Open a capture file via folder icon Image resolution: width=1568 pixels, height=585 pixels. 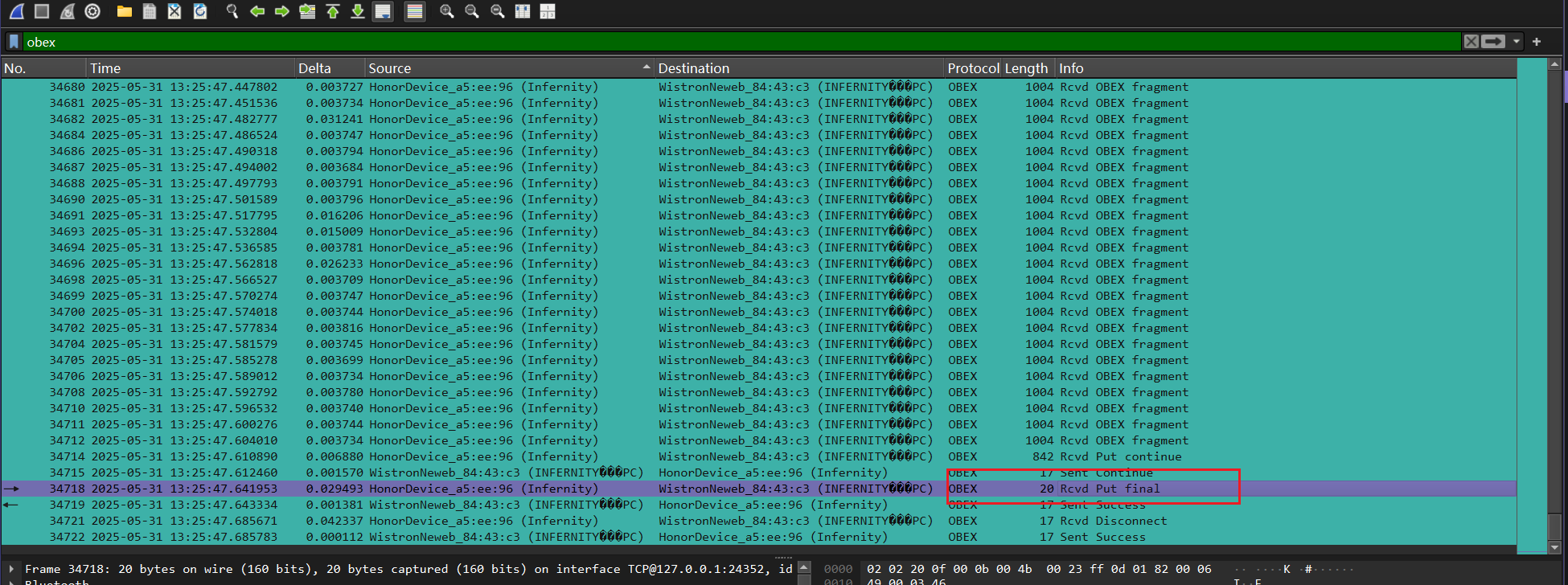[x=124, y=11]
